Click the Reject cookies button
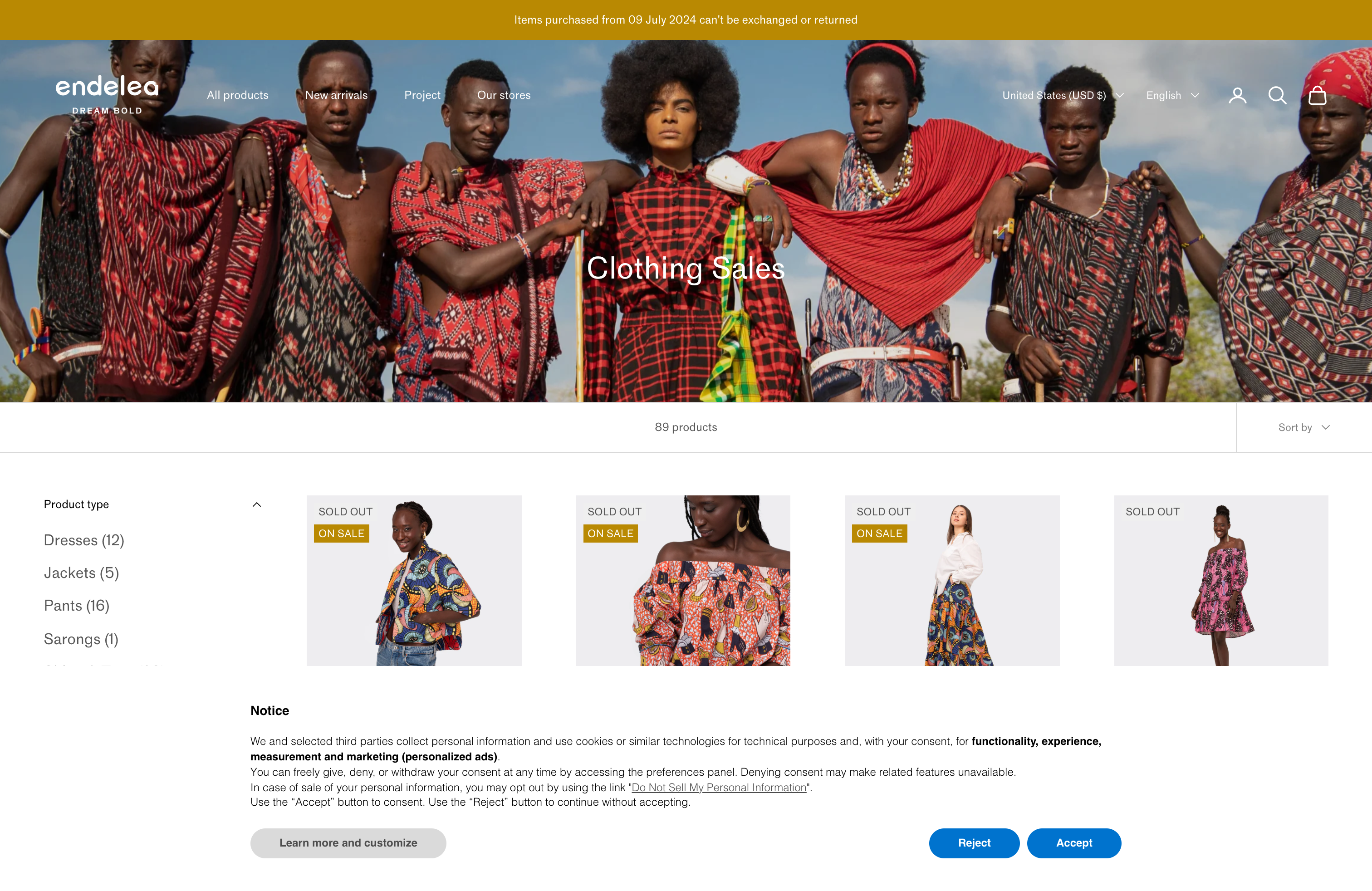This screenshot has height=891, width=1372. pos(974,842)
